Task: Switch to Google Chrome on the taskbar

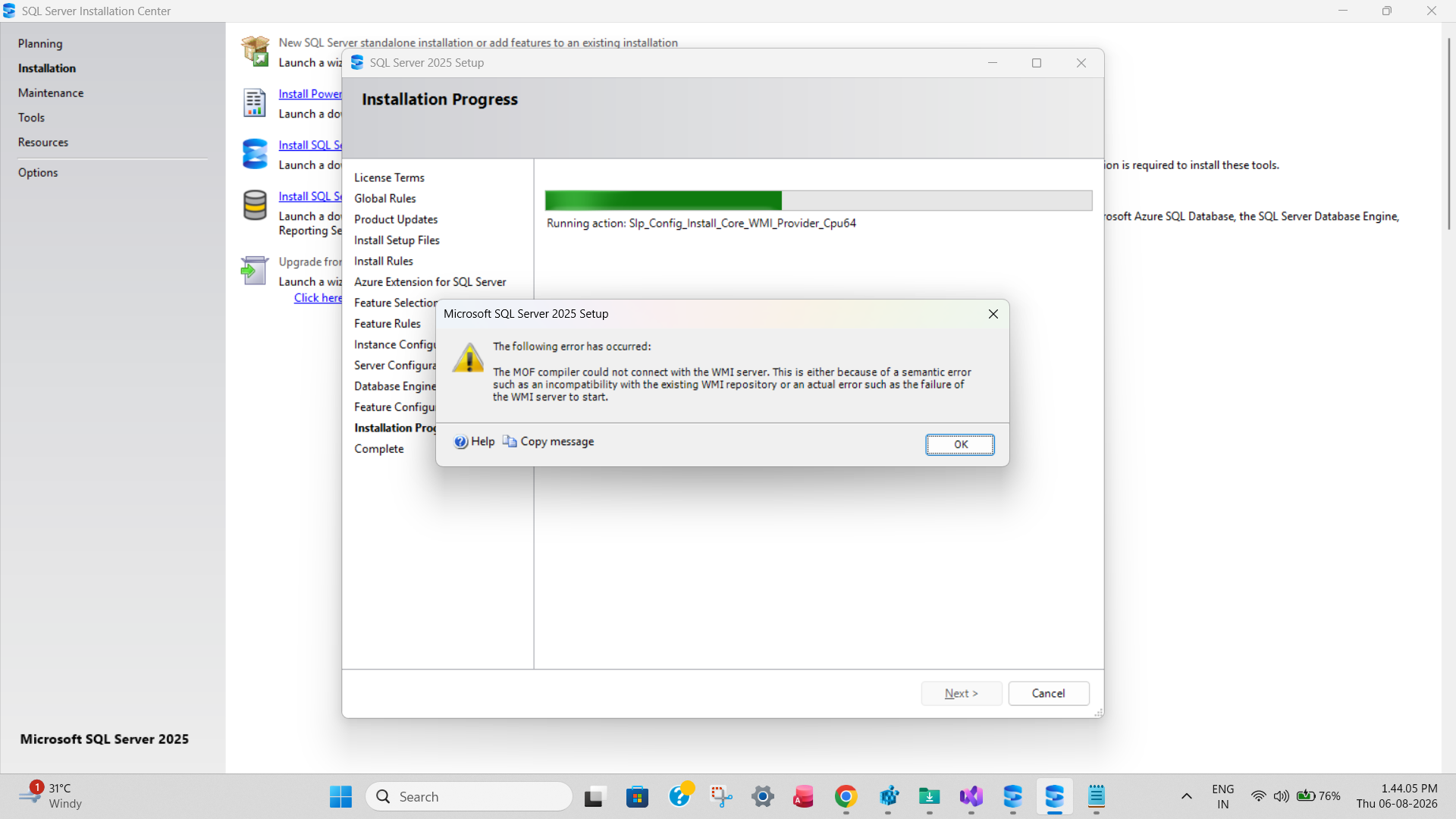Action: [846, 796]
